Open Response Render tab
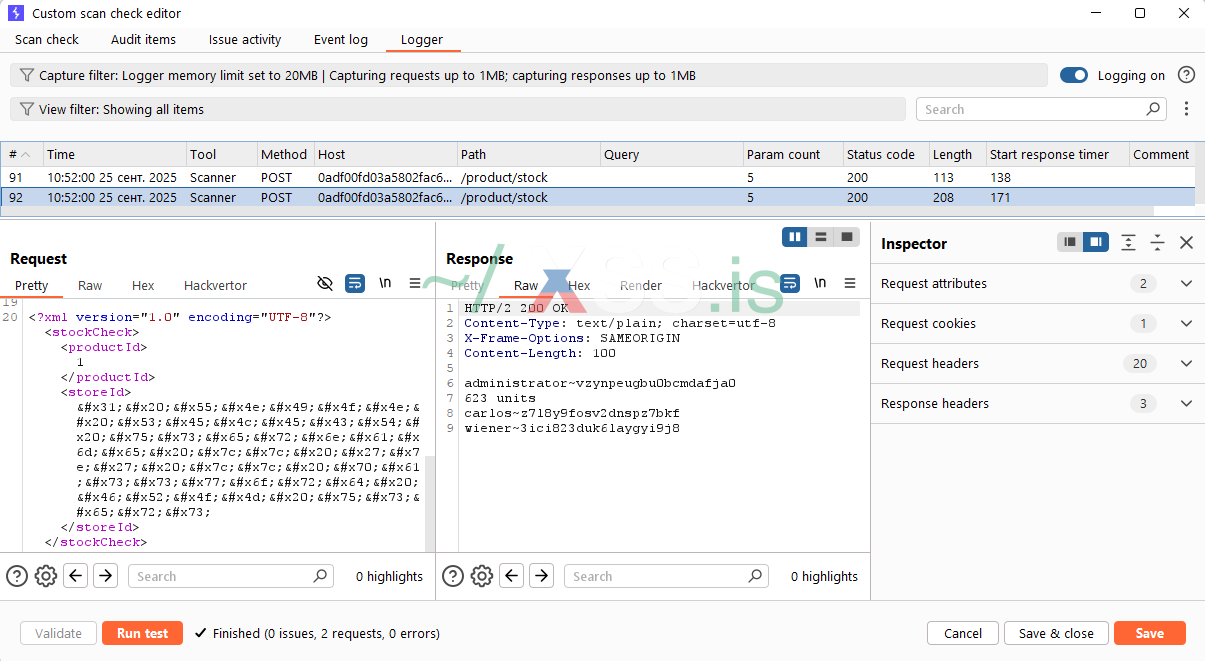This screenshot has width=1205, height=661. pyautogui.click(x=641, y=285)
